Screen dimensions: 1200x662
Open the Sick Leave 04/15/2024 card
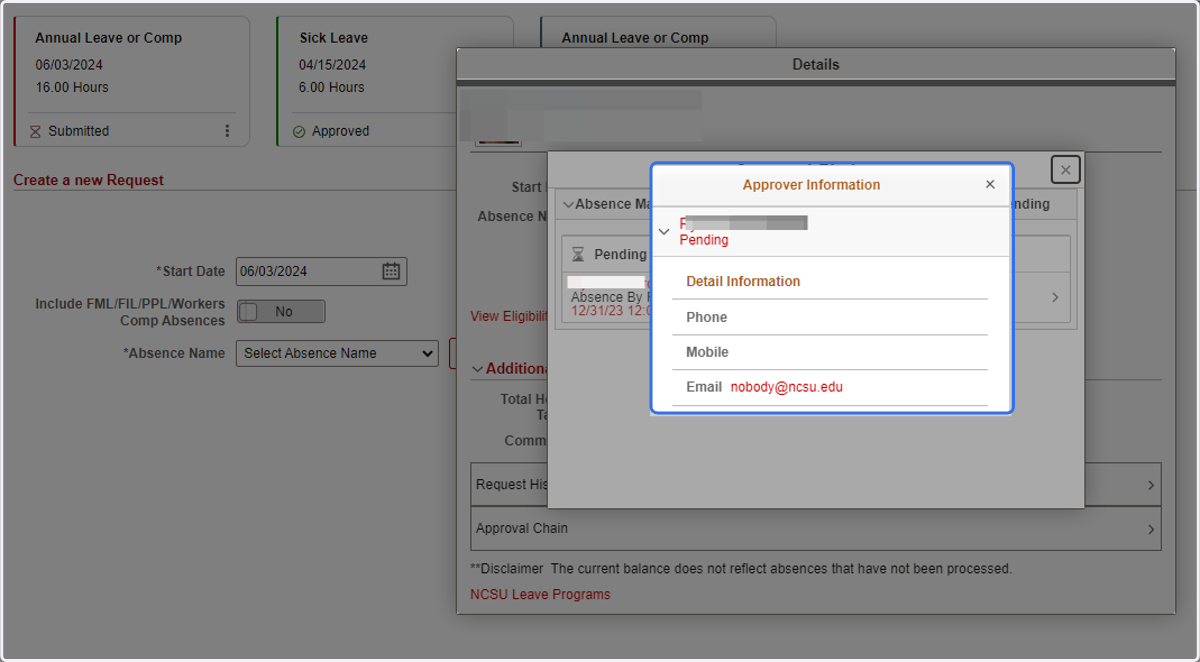click(x=395, y=81)
